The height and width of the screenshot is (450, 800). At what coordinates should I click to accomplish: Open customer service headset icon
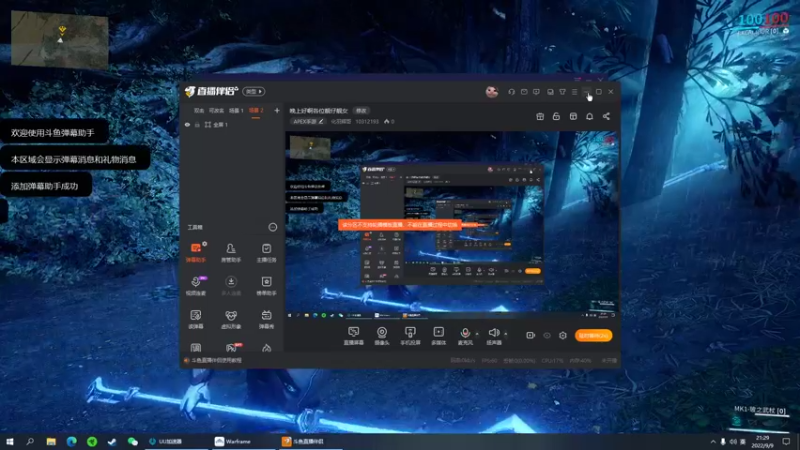[x=511, y=92]
